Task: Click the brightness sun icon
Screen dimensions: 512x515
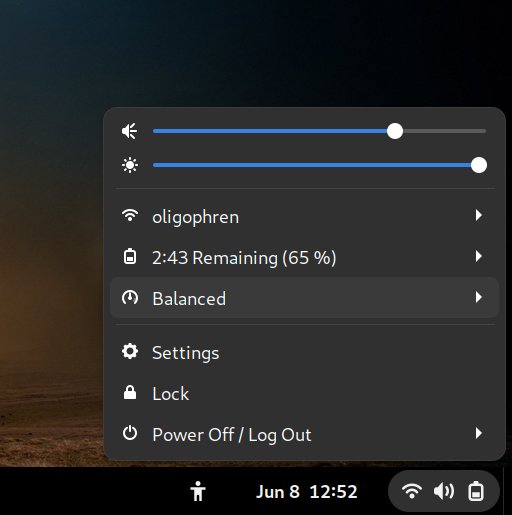Action: (130, 165)
